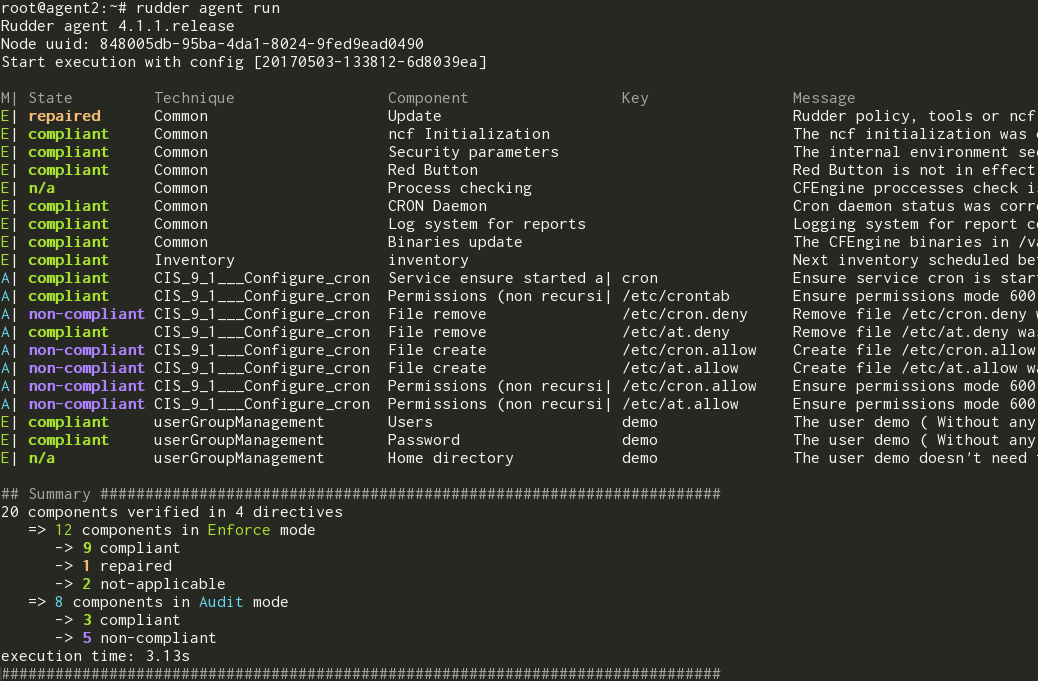The image size is (1038, 681).
Task: Click the orange "repaired" state
Action: click(x=64, y=116)
